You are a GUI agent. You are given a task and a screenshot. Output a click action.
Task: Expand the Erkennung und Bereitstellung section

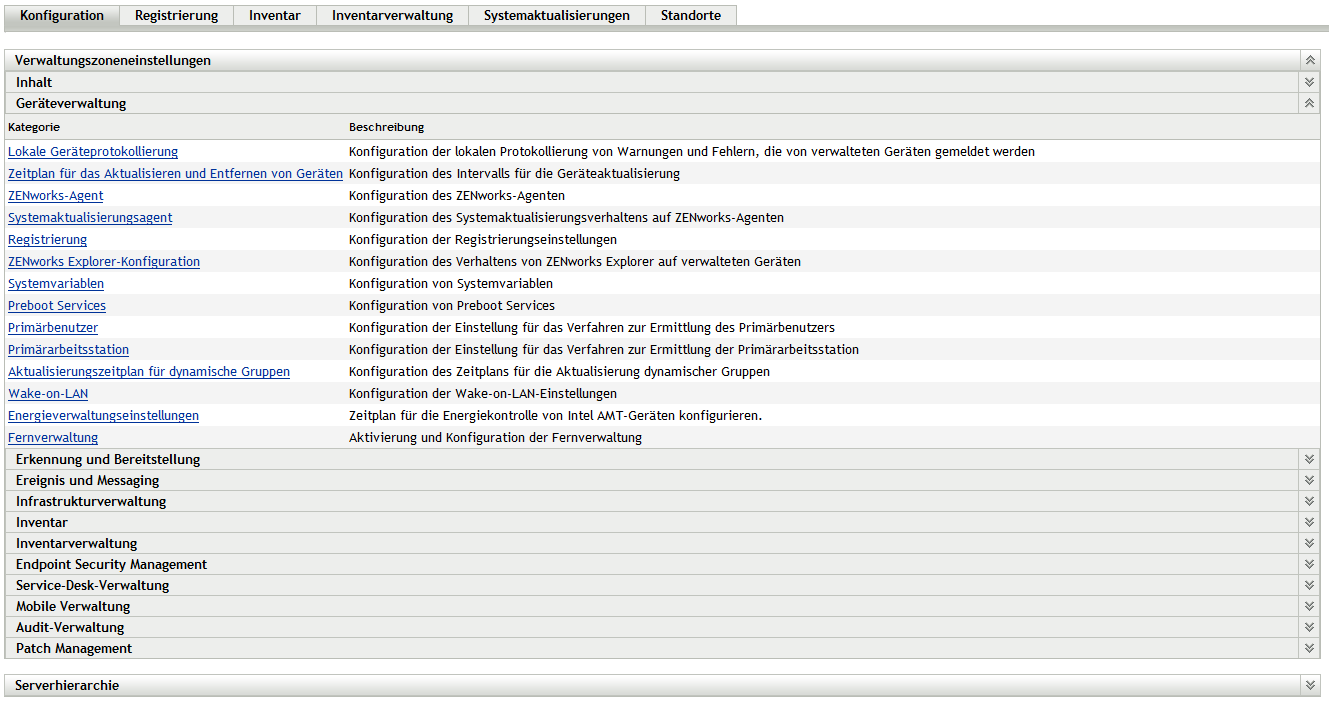1309,459
